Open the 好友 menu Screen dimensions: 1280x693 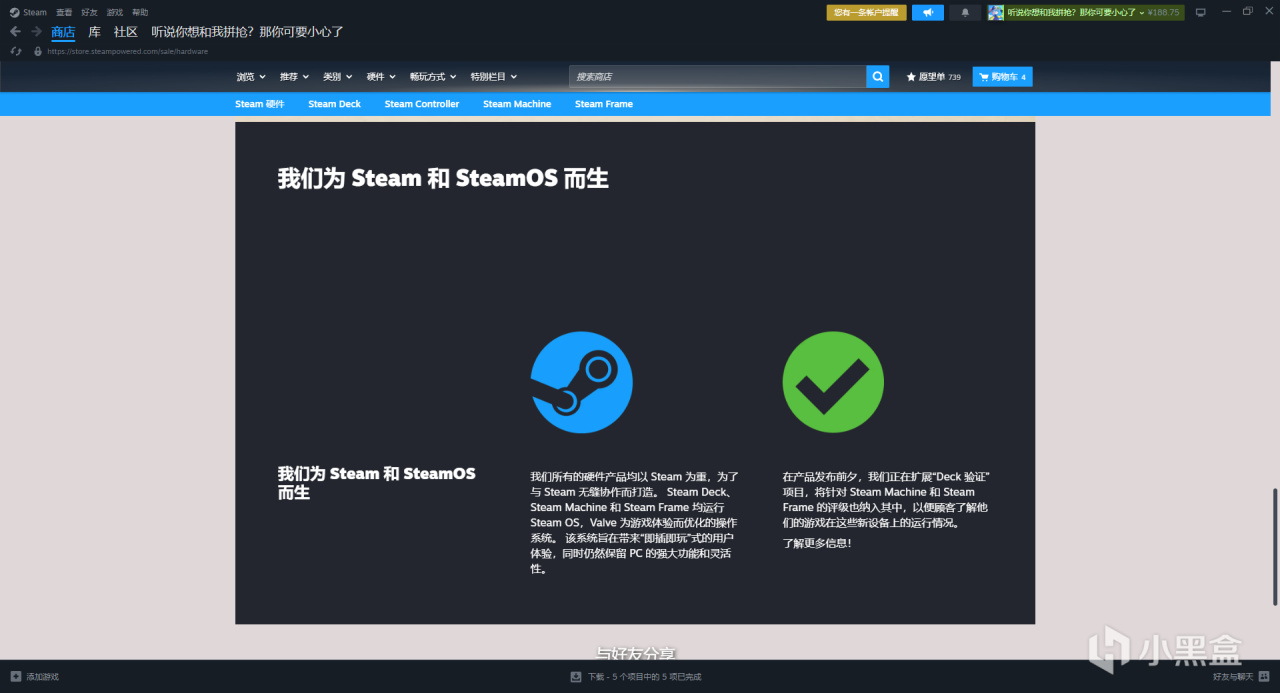click(89, 12)
